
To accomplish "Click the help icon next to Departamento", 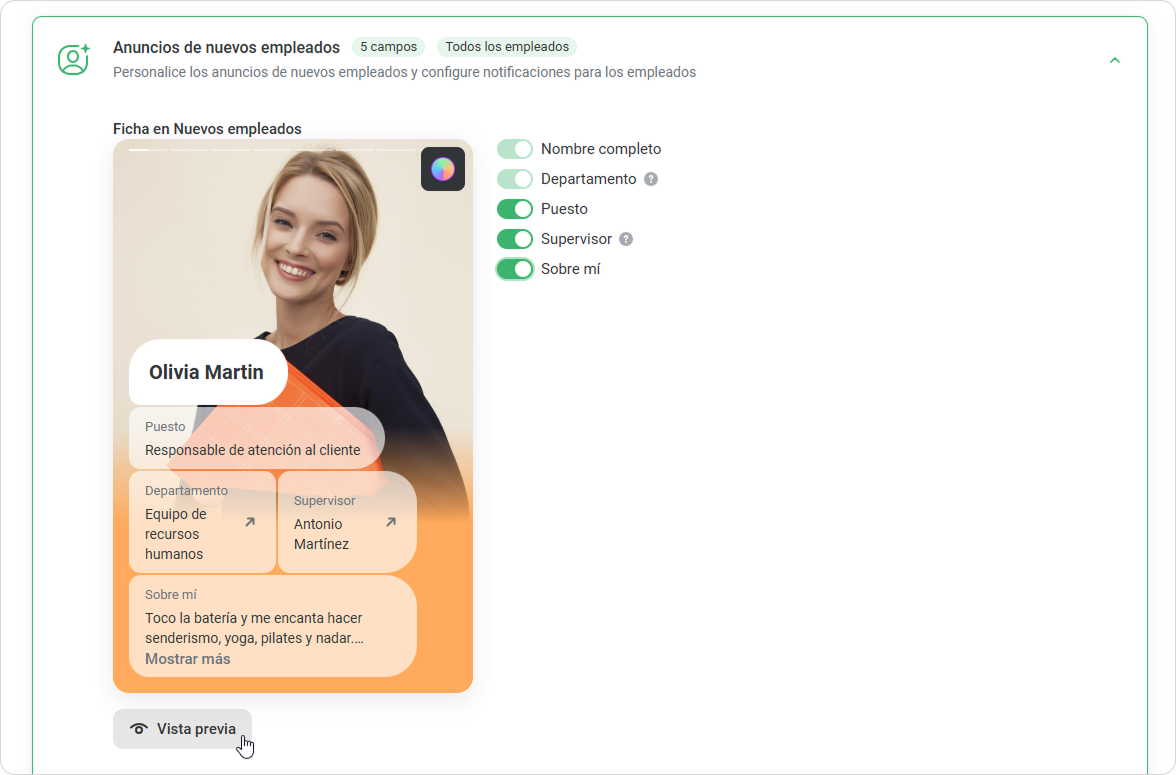I will click(651, 179).
